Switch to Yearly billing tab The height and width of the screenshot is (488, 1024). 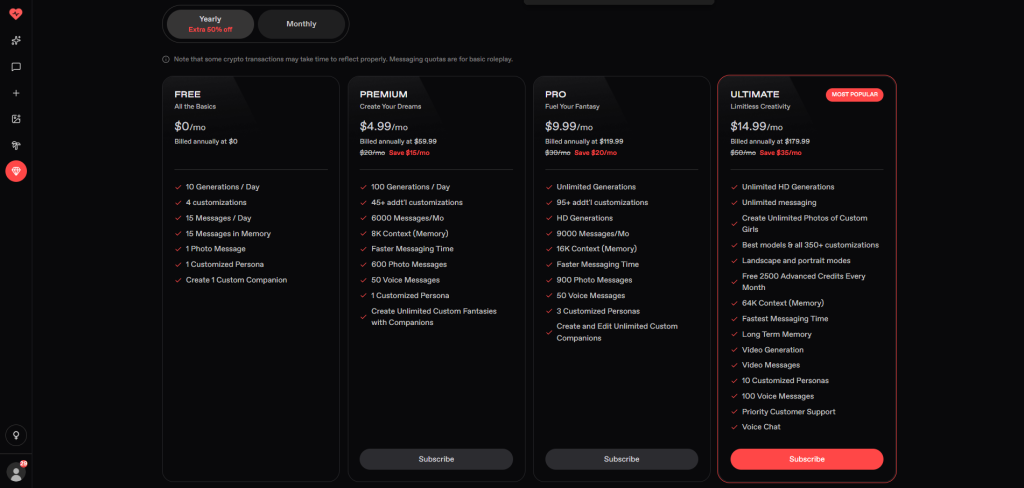[210, 24]
